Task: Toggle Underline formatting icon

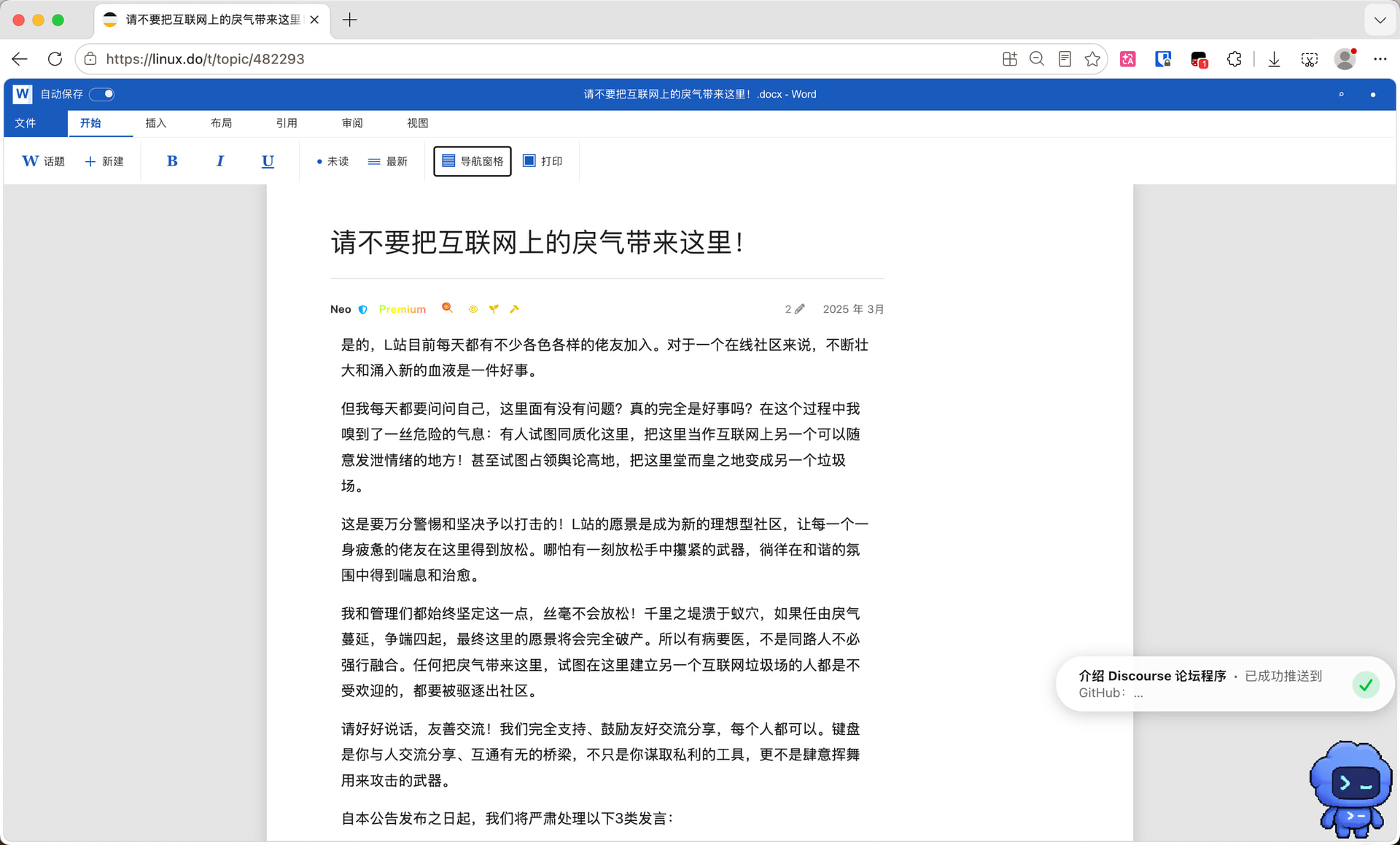Action: pos(268,161)
